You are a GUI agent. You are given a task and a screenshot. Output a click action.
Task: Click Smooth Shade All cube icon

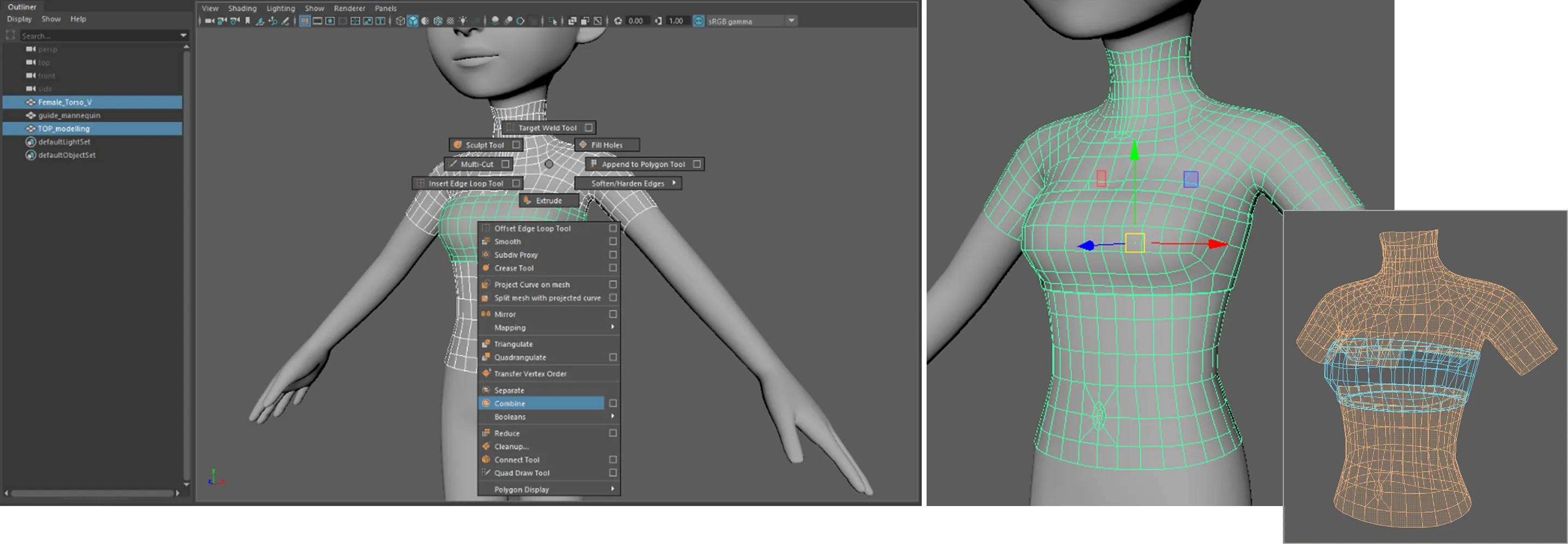point(413,21)
